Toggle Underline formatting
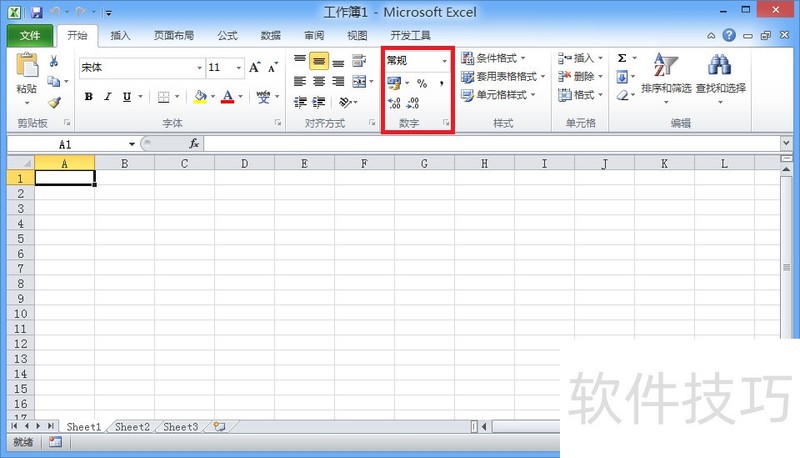Image resolution: width=800 pixels, height=458 pixels. pyautogui.click(x=127, y=96)
